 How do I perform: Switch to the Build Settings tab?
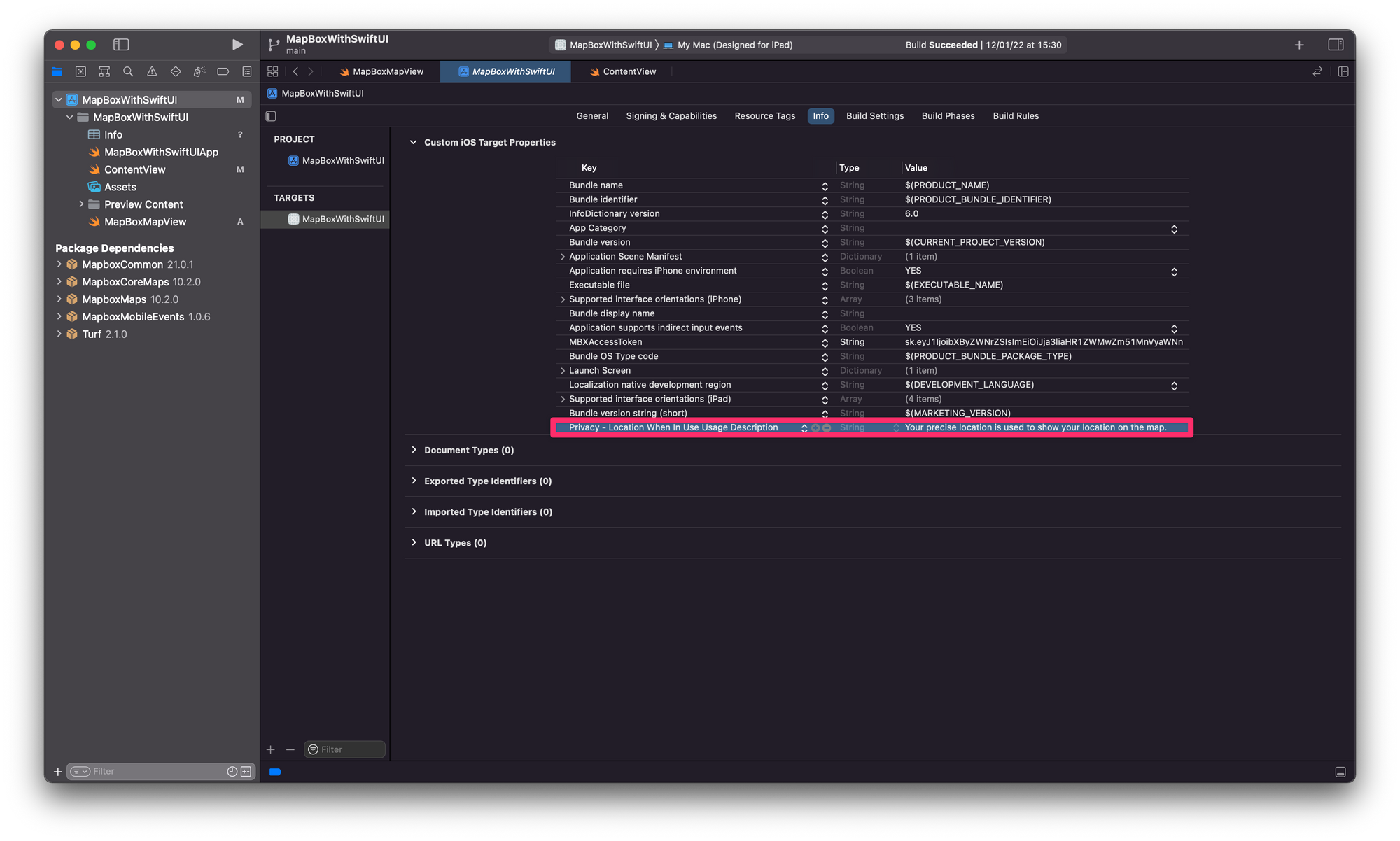pyautogui.click(x=874, y=116)
